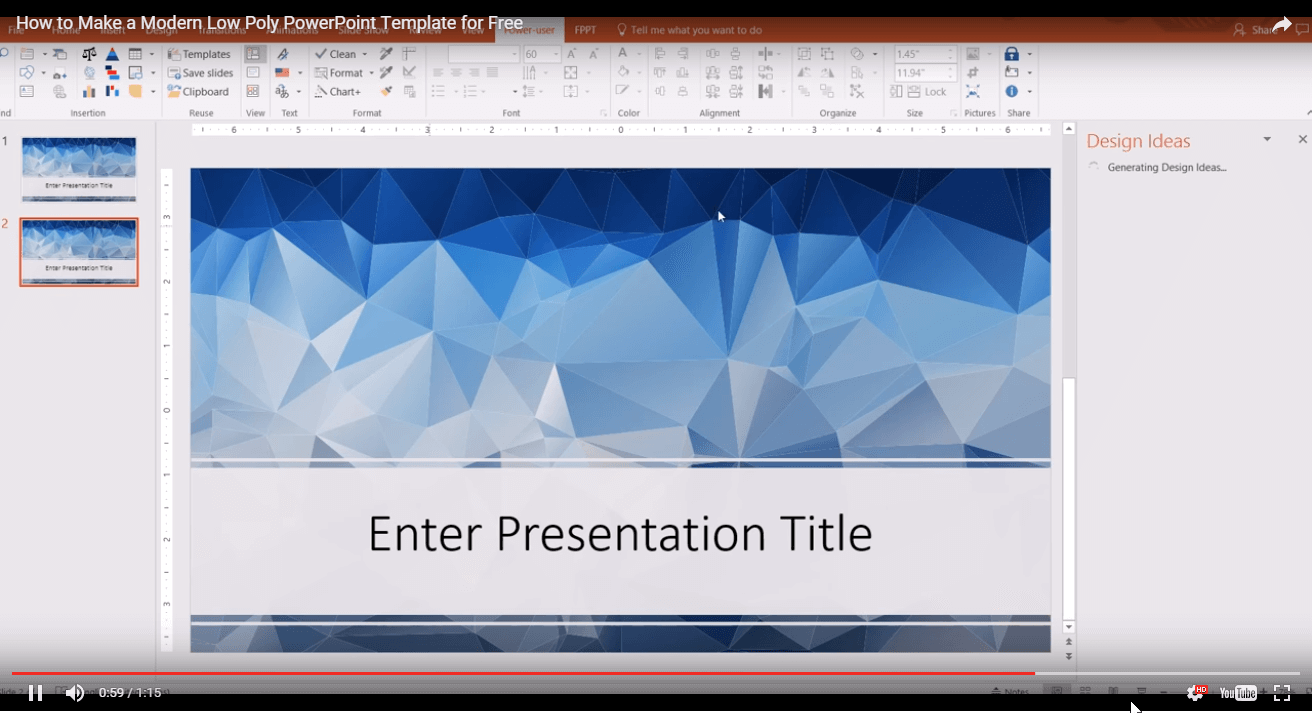The width and height of the screenshot is (1312, 713).
Task: Mute the video with the speaker icon
Action: pos(75,693)
